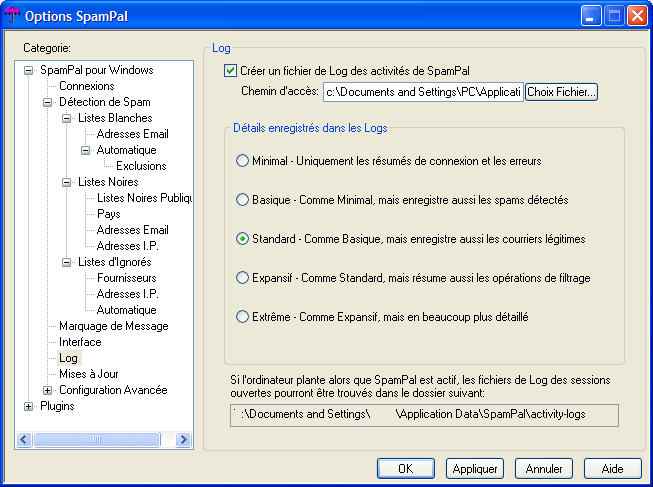The image size is (653, 487).
Task: Select the Minimal log detail option
Action: (x=242, y=161)
